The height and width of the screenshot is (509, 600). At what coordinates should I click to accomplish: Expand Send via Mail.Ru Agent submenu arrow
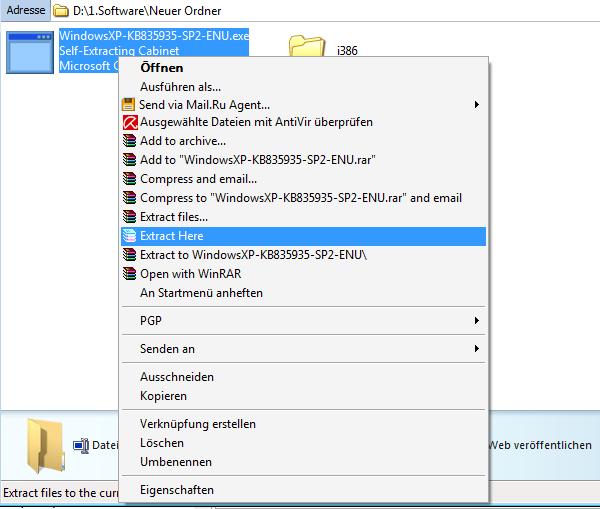(x=476, y=104)
